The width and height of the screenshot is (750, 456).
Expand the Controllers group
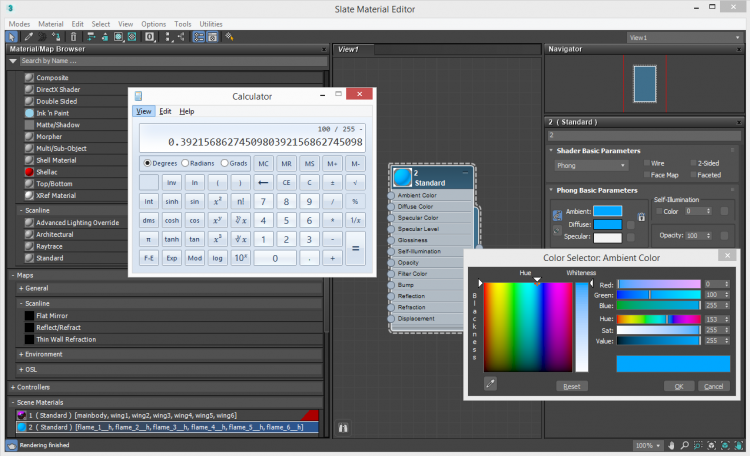click(13, 387)
